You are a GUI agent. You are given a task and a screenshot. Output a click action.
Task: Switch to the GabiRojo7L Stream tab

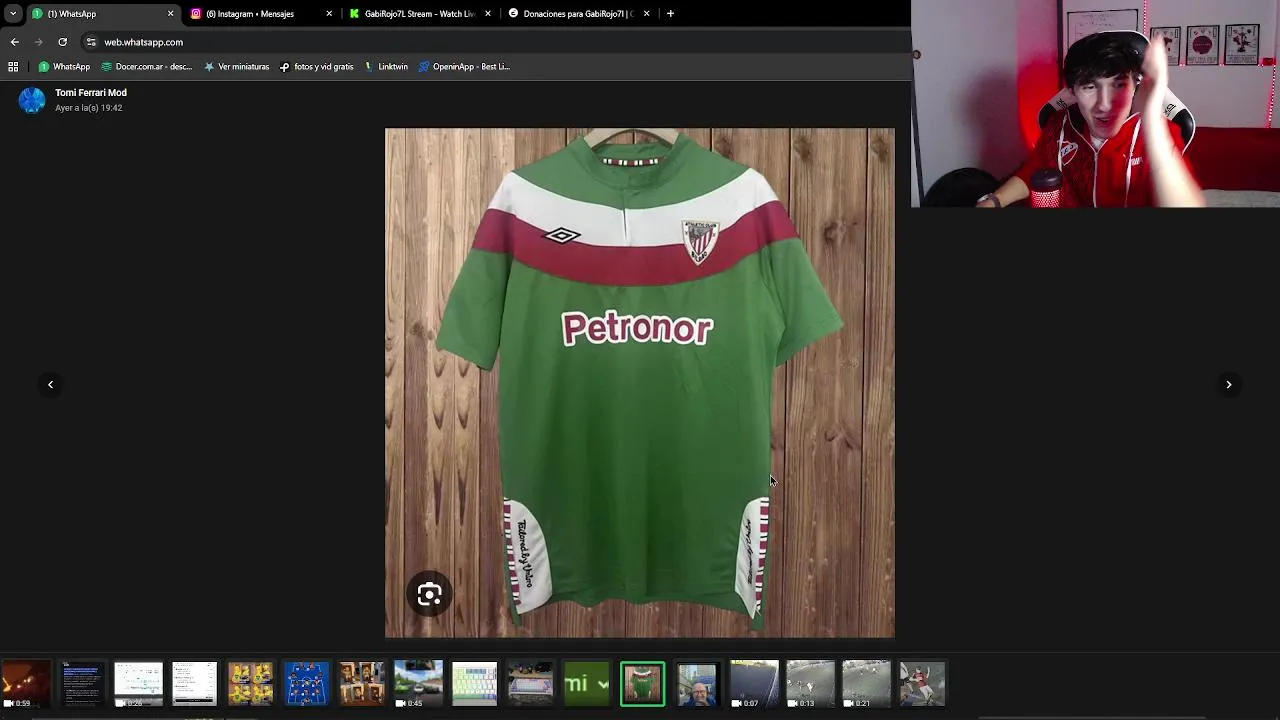point(420,14)
